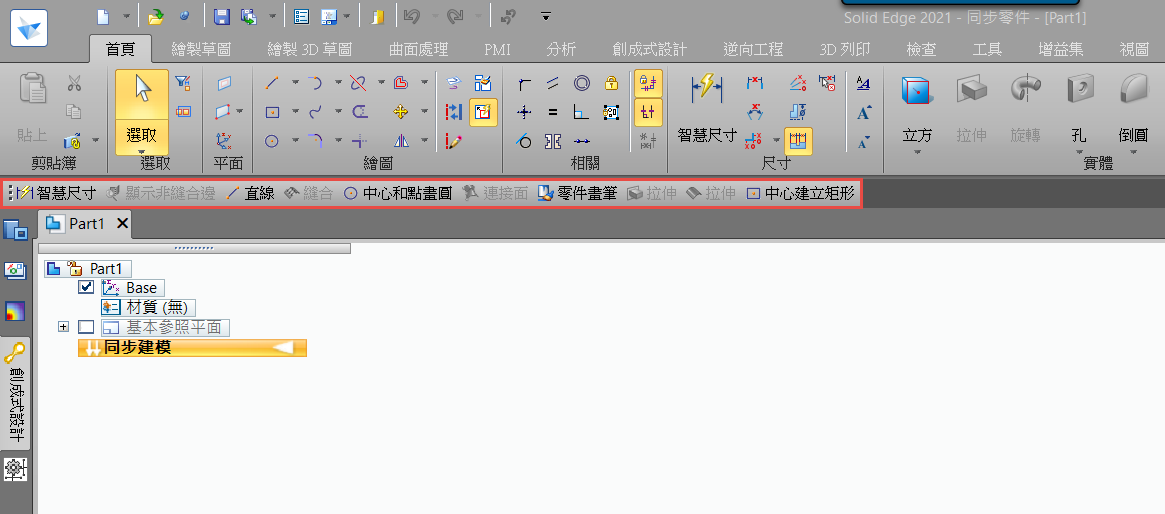Click the 倒圓 Round feature icon

(x=1133, y=90)
